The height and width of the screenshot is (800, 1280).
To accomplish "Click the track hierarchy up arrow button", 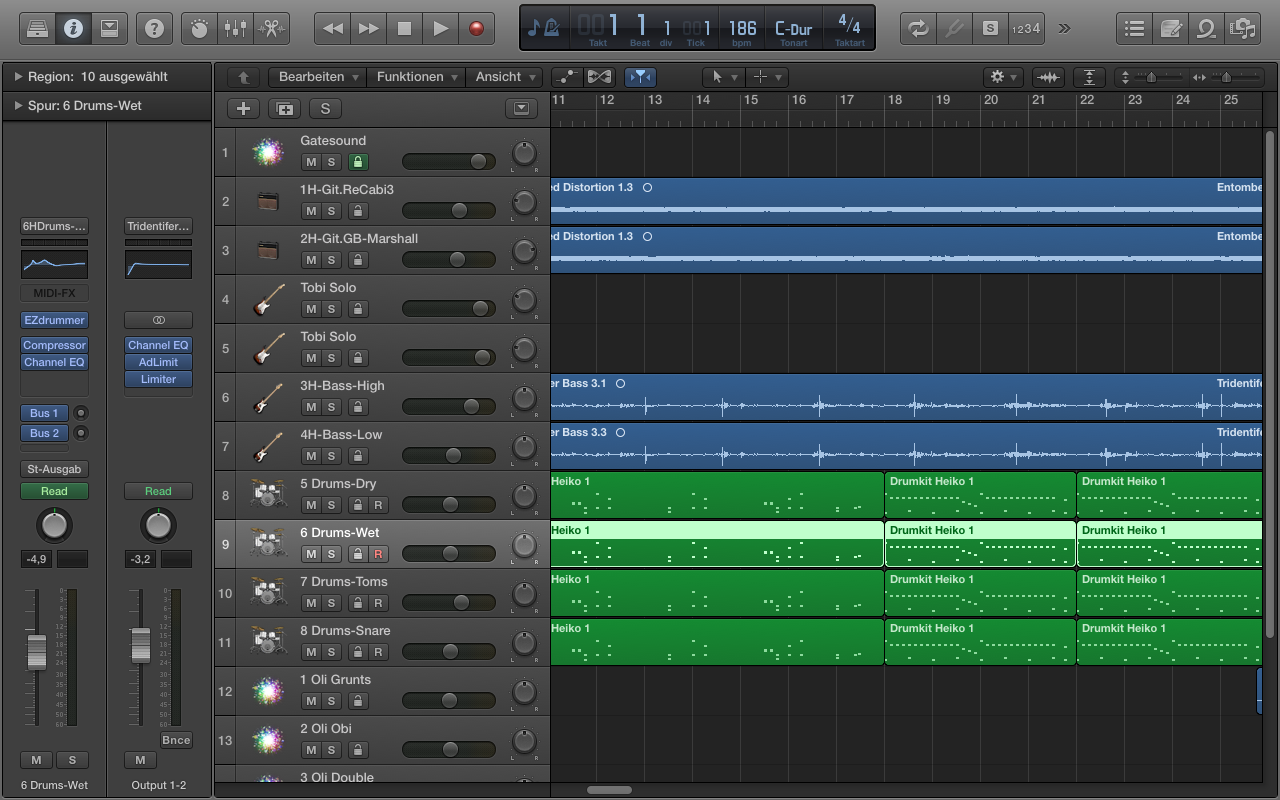I will pos(243,77).
